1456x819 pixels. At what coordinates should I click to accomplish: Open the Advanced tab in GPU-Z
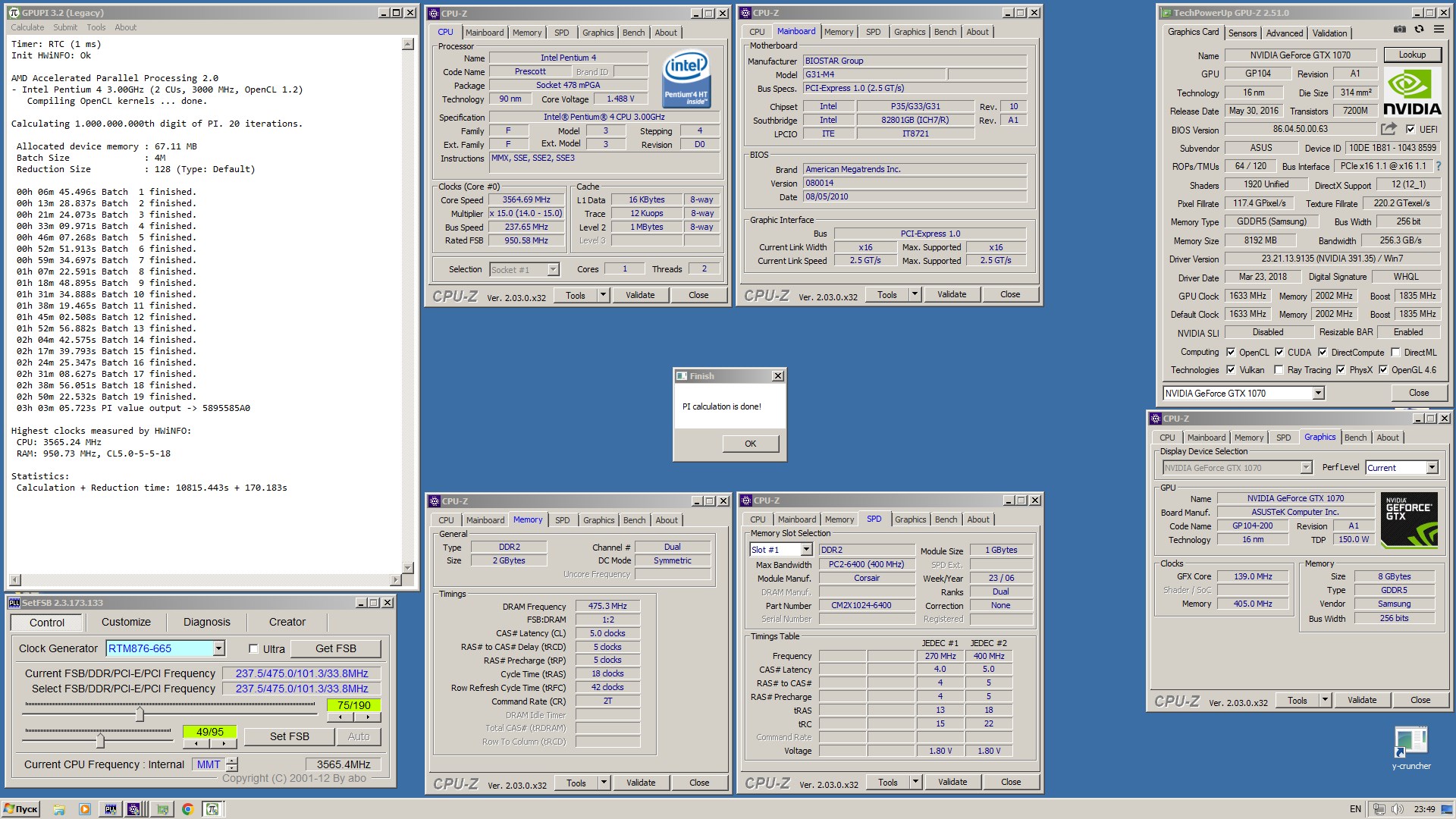point(1285,33)
